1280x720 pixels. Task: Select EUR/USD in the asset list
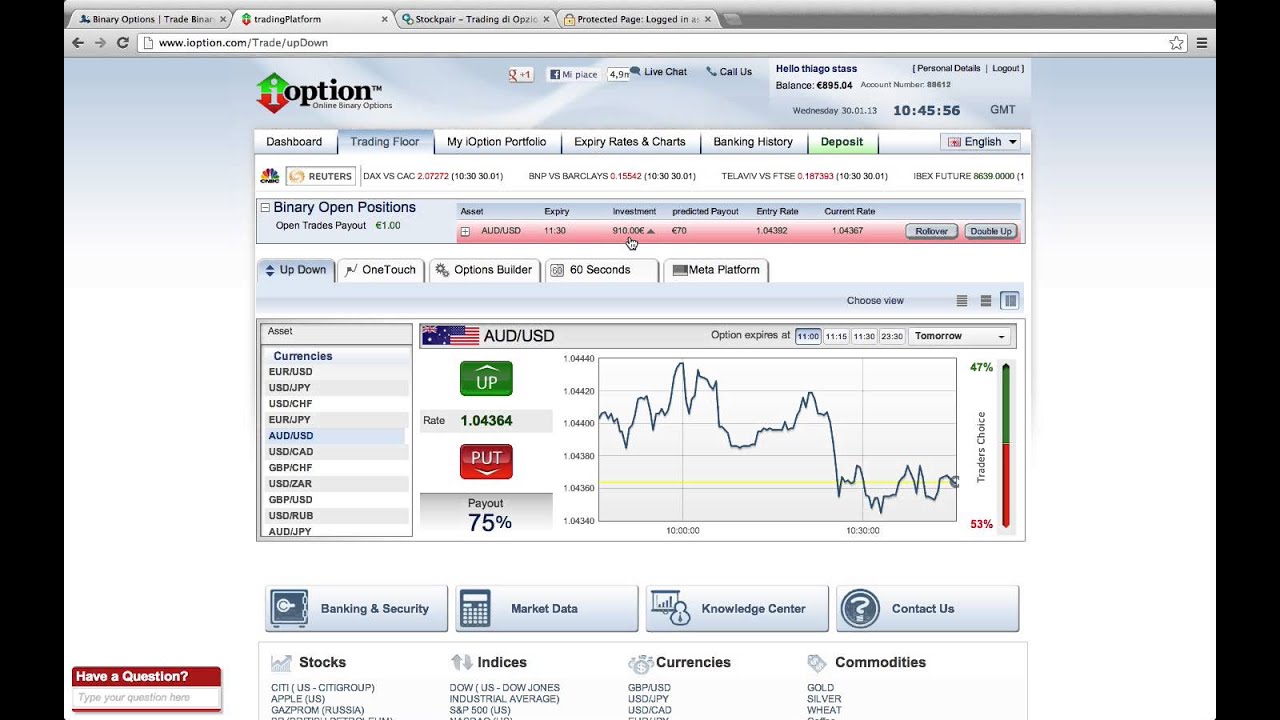pyautogui.click(x=335, y=372)
